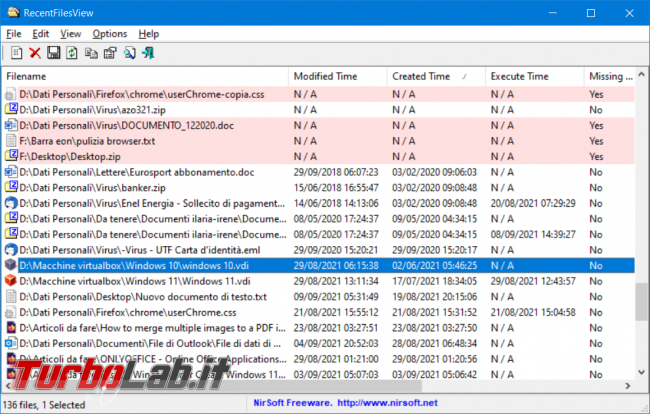
Task: Select the Eurosport abbonamento.doc row
Action: pyautogui.click(x=319, y=172)
